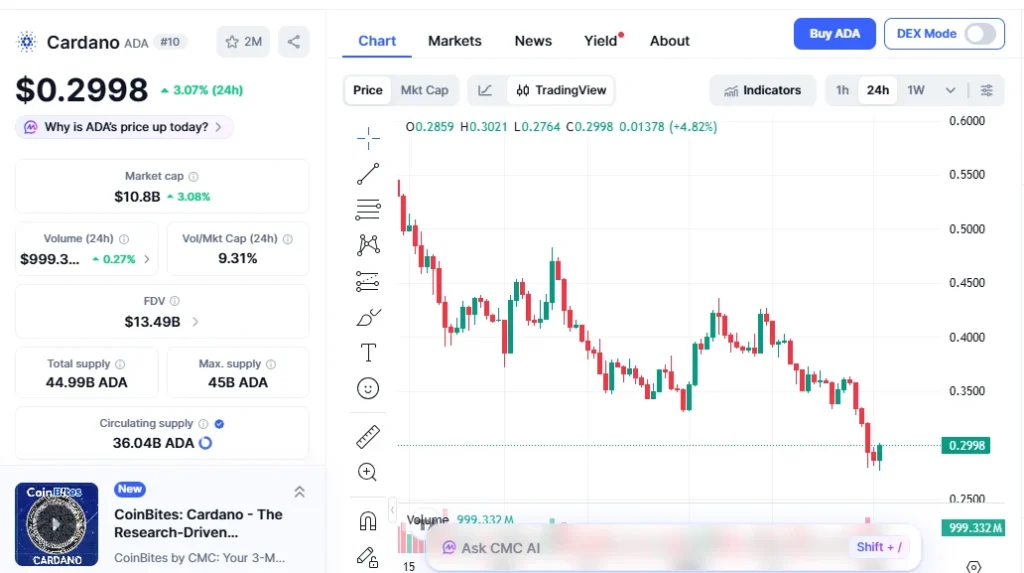
Task: Click the Buy ADA button
Action: [x=834, y=34]
